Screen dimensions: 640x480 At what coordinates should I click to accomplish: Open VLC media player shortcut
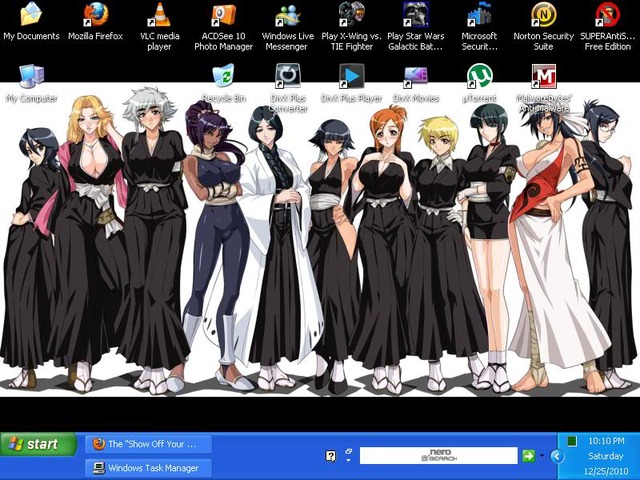159,14
